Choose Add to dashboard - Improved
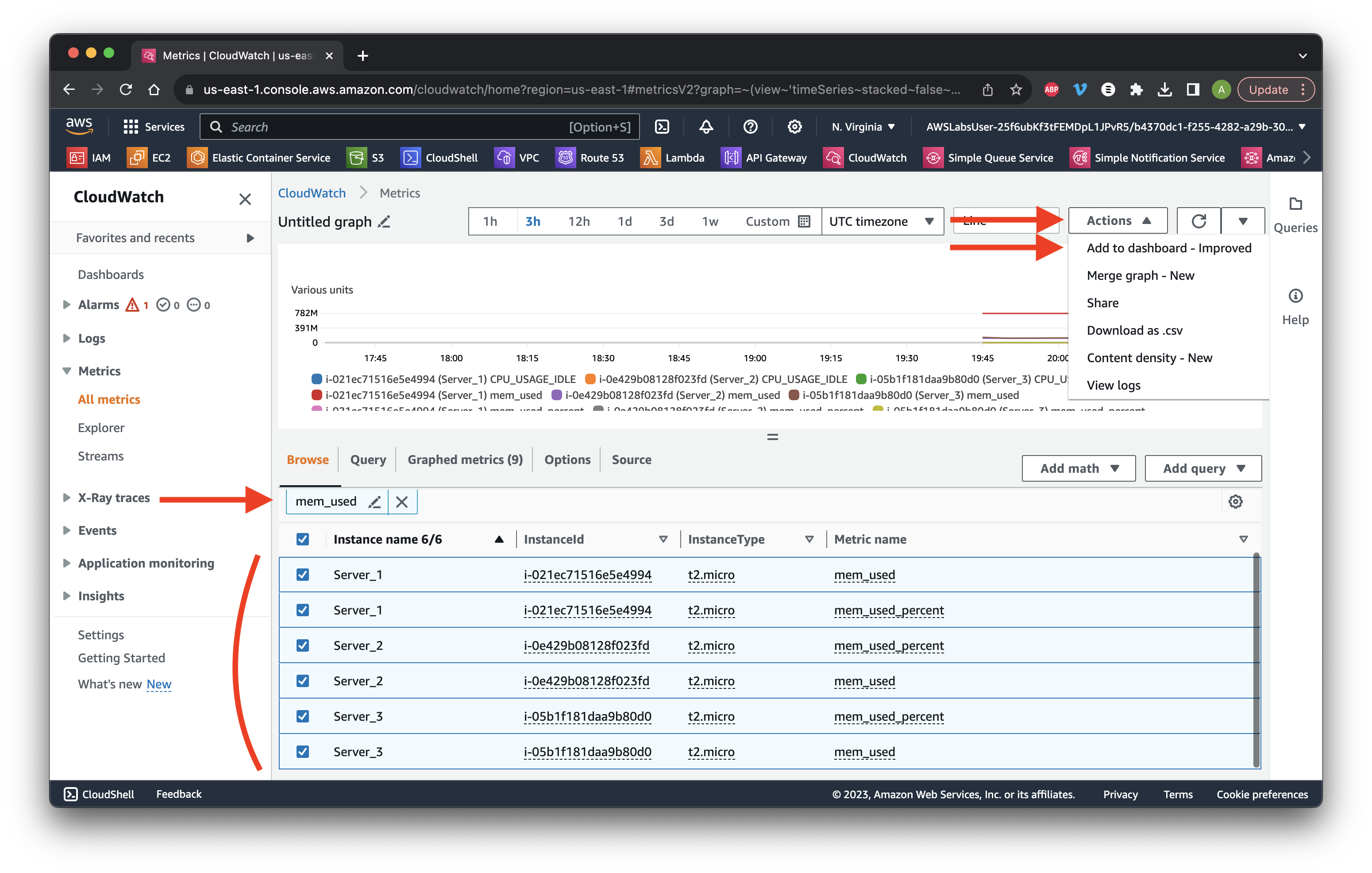Image resolution: width=1372 pixels, height=873 pixels. tap(1168, 248)
